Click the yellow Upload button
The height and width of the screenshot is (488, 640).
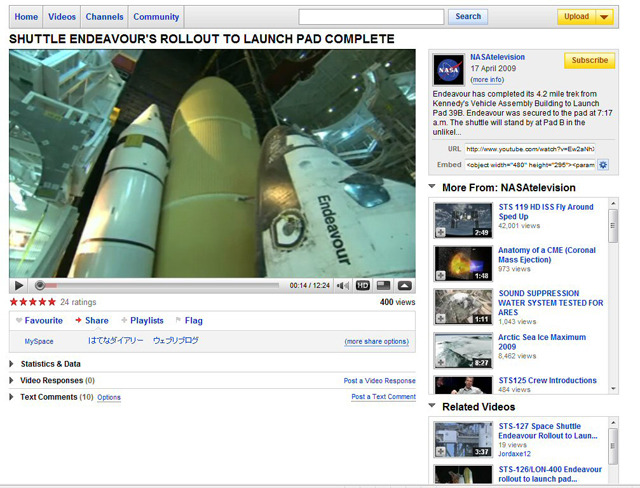tap(576, 17)
